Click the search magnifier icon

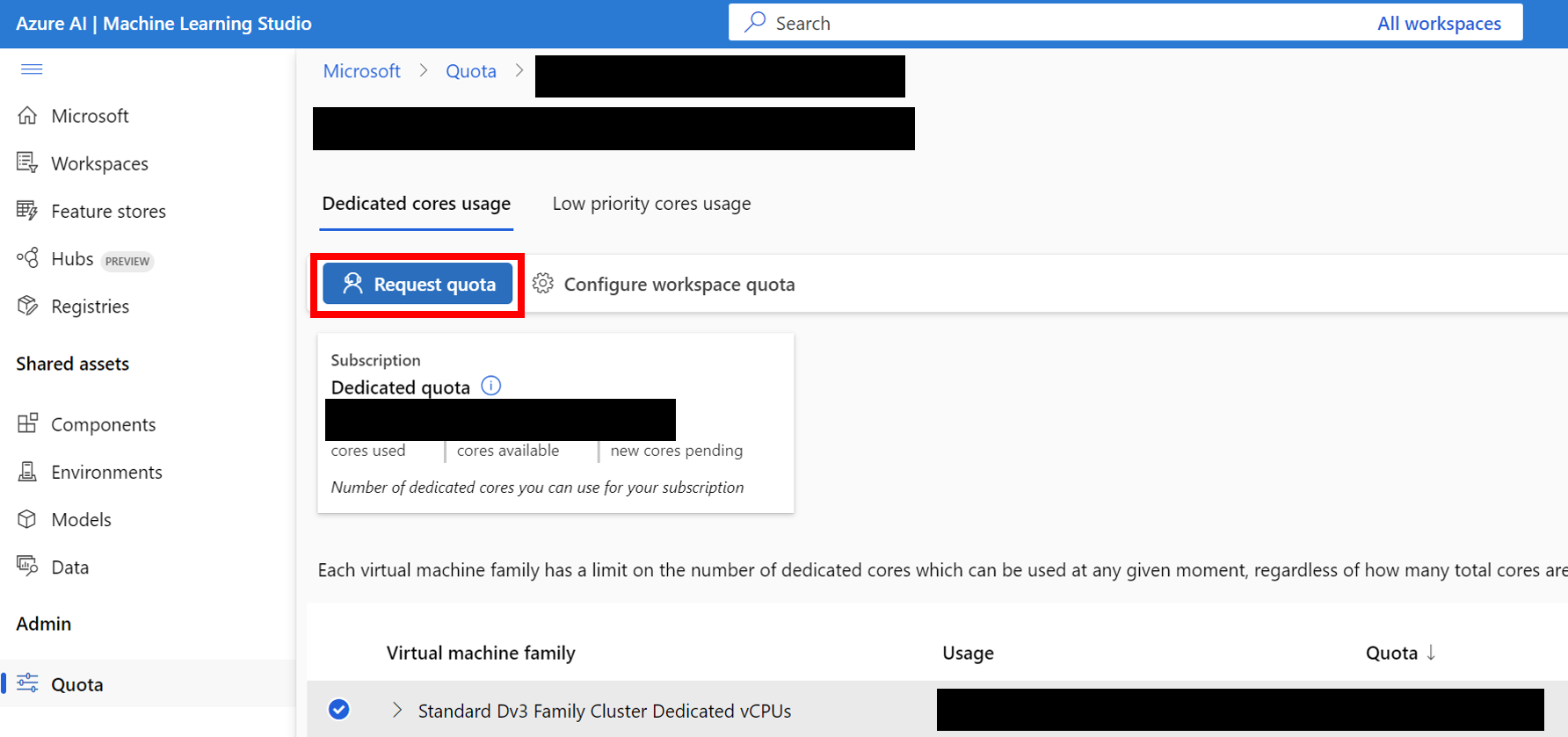754,23
